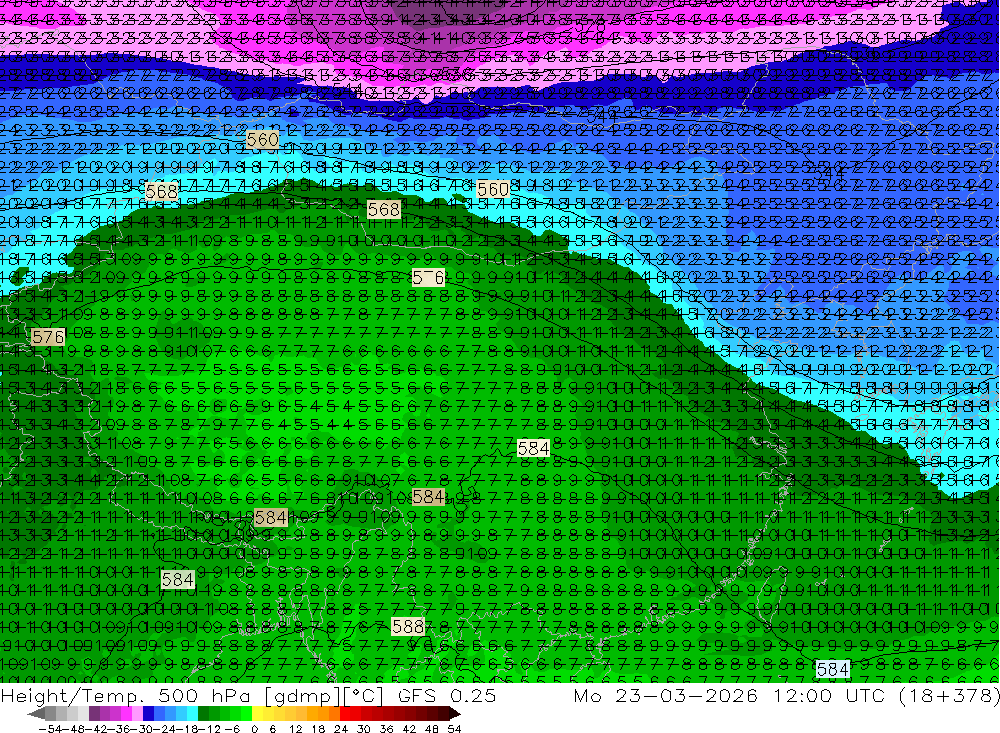Select the 'GFS 0.25' model label
This screenshot has height=733, width=1000.
click(446, 695)
